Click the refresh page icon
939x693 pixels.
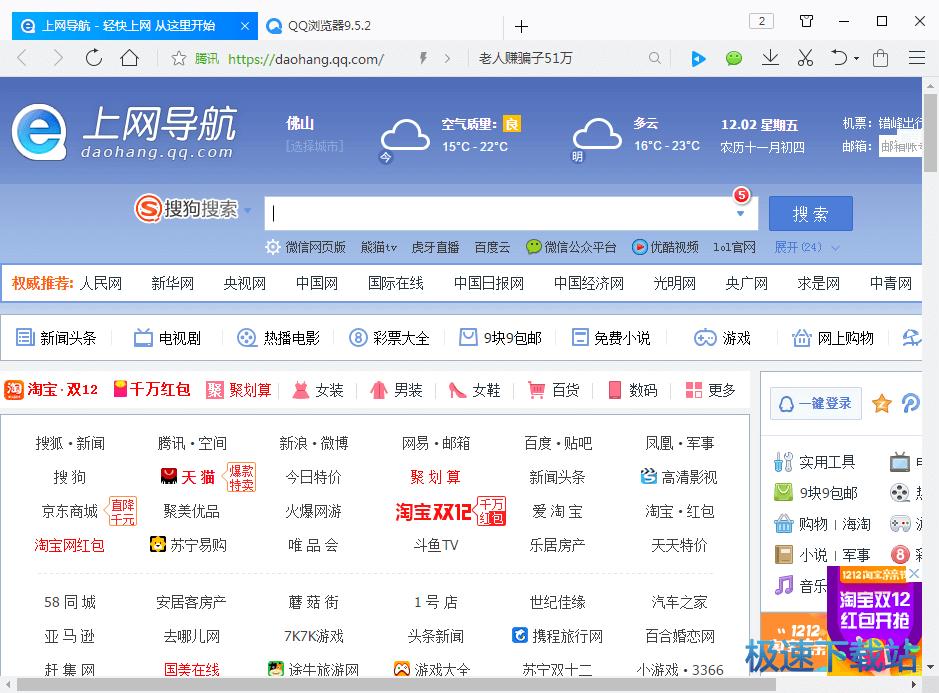coord(93,58)
